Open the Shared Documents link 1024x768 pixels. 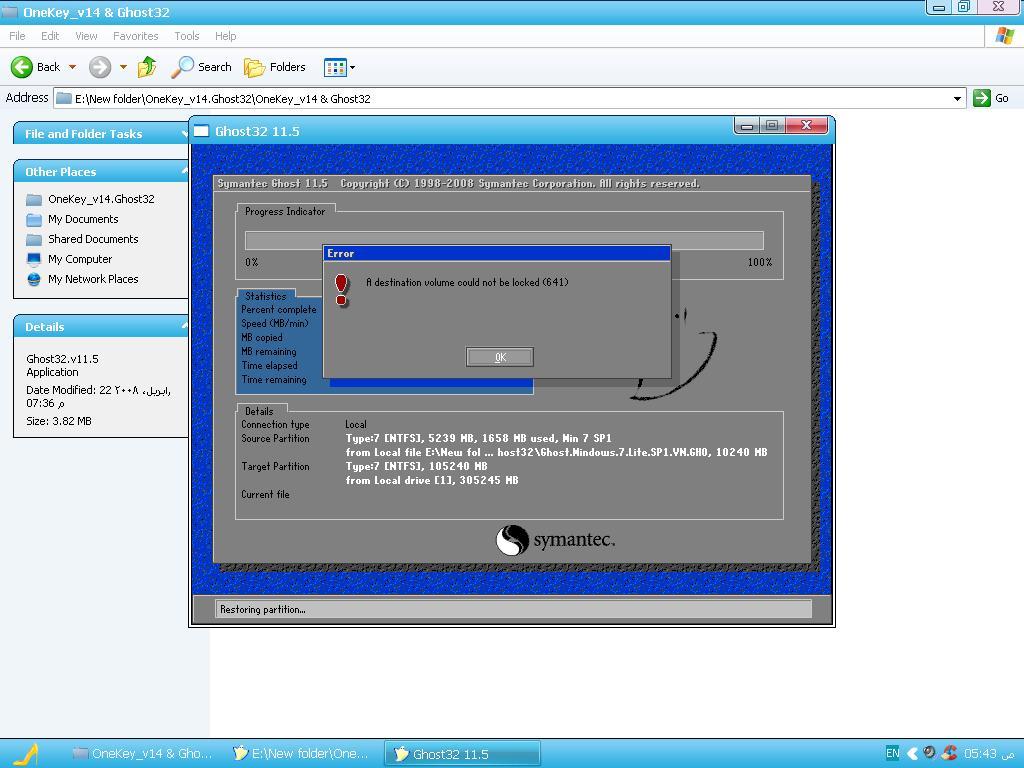click(93, 239)
